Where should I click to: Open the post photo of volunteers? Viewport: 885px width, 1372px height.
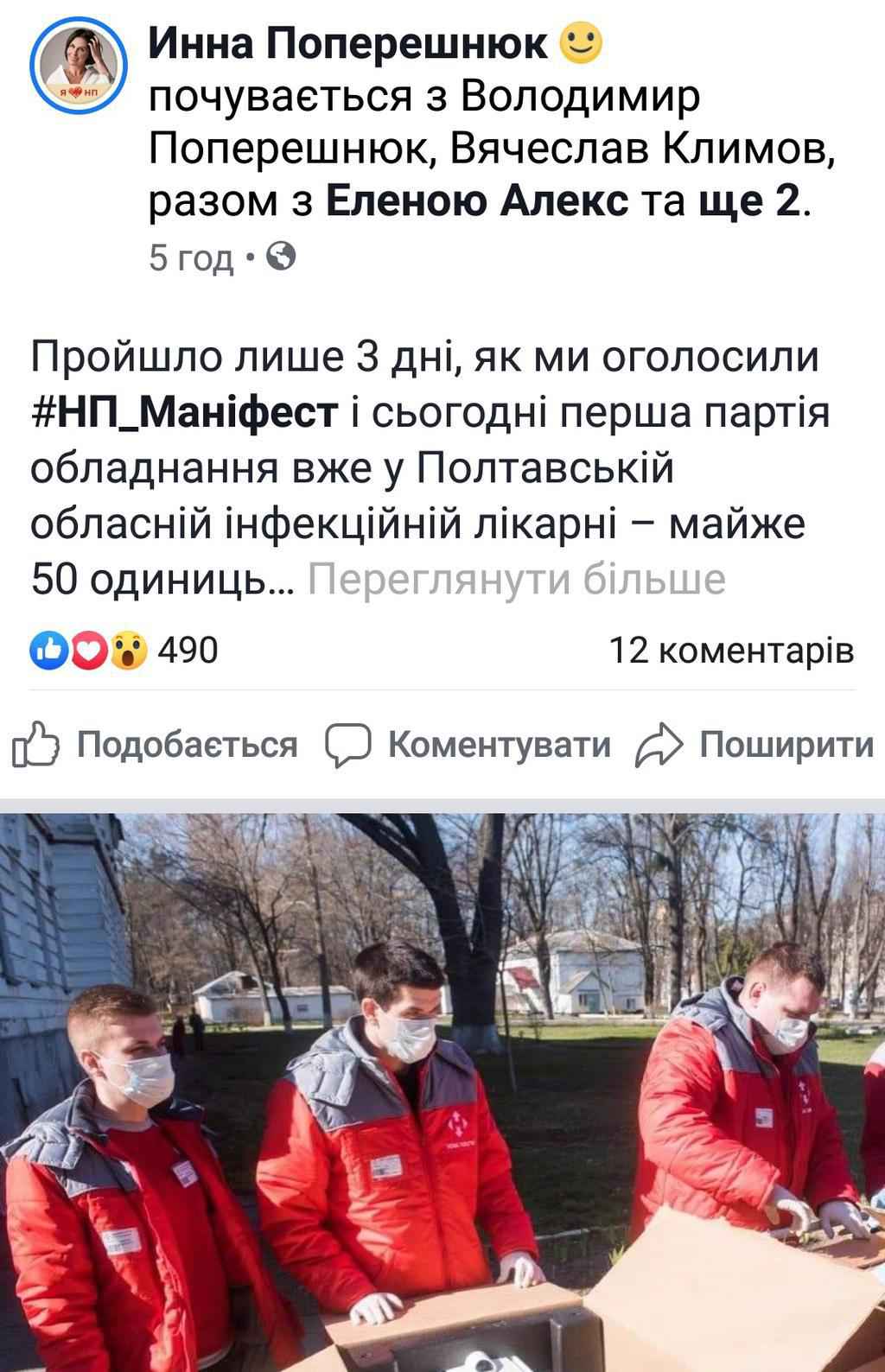click(442, 1092)
